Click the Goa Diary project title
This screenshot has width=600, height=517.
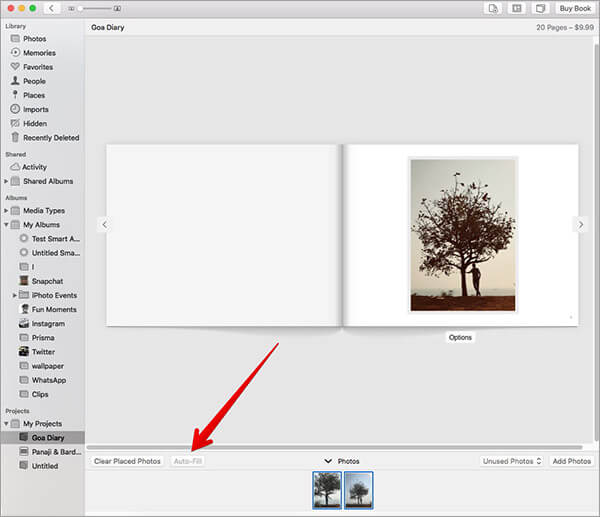point(108,28)
